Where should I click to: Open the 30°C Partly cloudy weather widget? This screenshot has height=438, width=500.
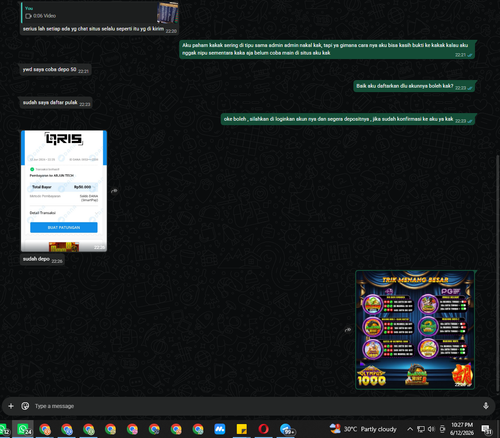tap(363, 429)
